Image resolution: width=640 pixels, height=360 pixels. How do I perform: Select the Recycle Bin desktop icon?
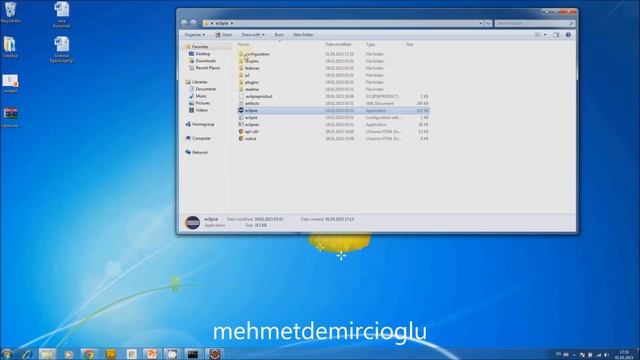10,12
